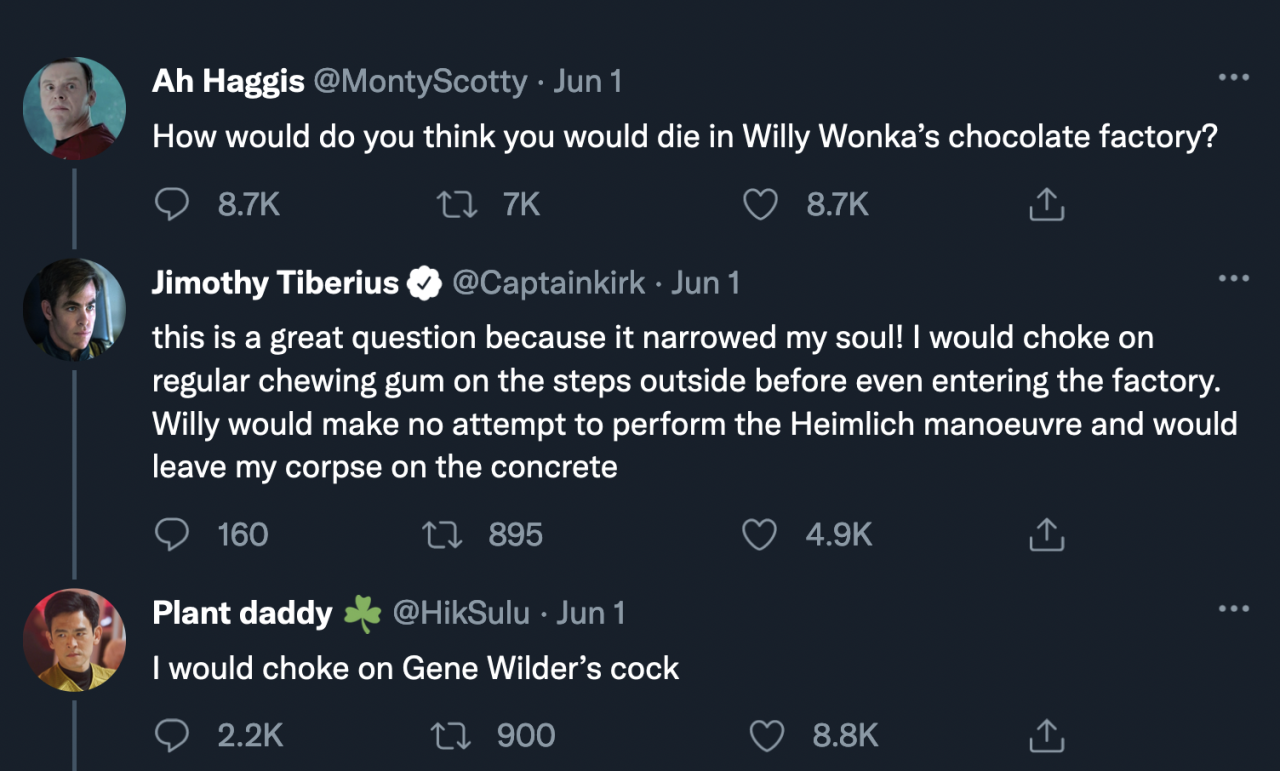This screenshot has height=771, width=1280.
Task: Like the Plant daddy tweet
Action: pos(767,736)
